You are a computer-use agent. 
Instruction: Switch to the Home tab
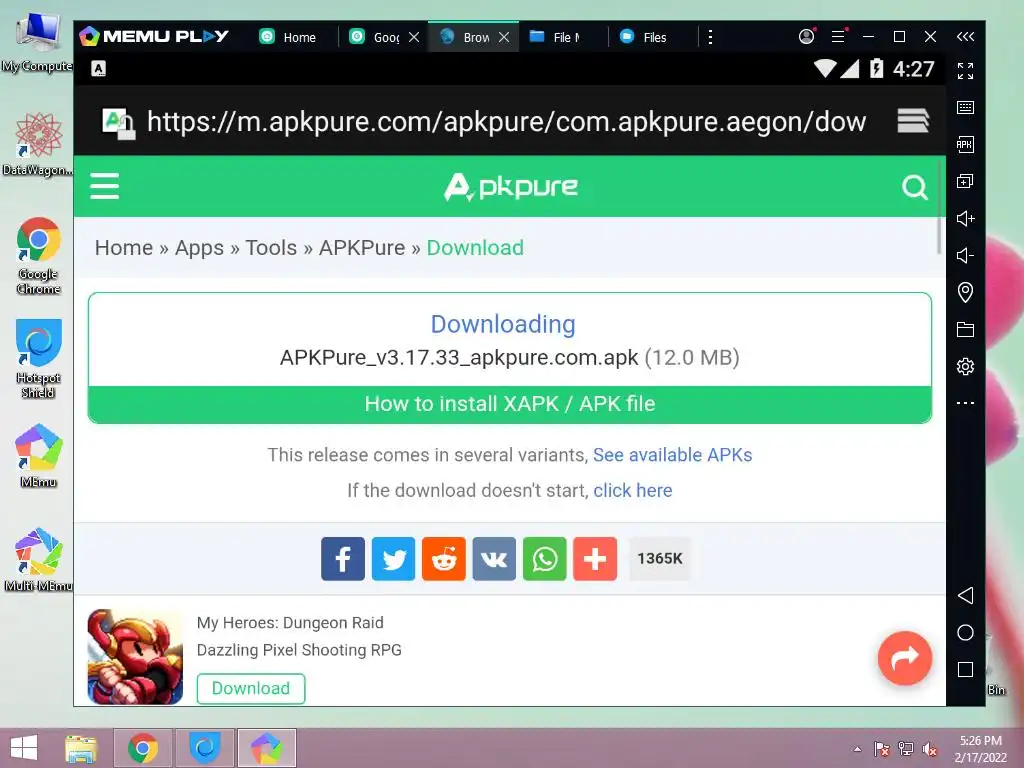tap(287, 37)
